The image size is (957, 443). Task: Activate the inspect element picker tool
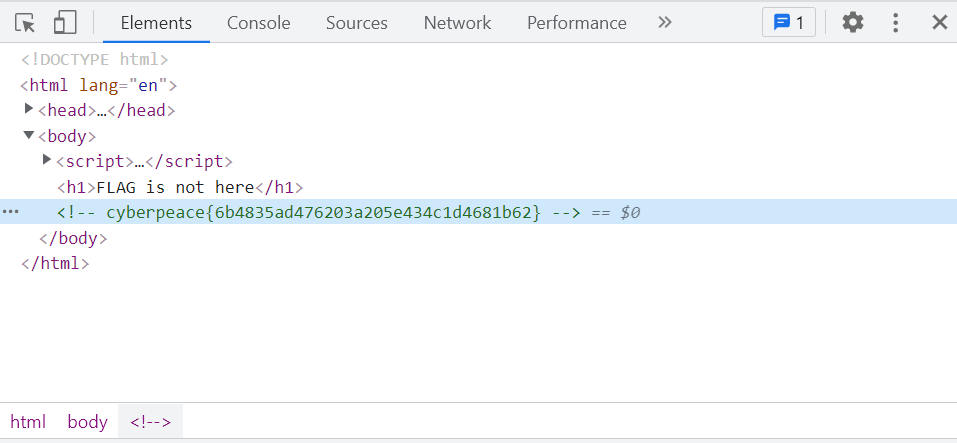pos(25,22)
